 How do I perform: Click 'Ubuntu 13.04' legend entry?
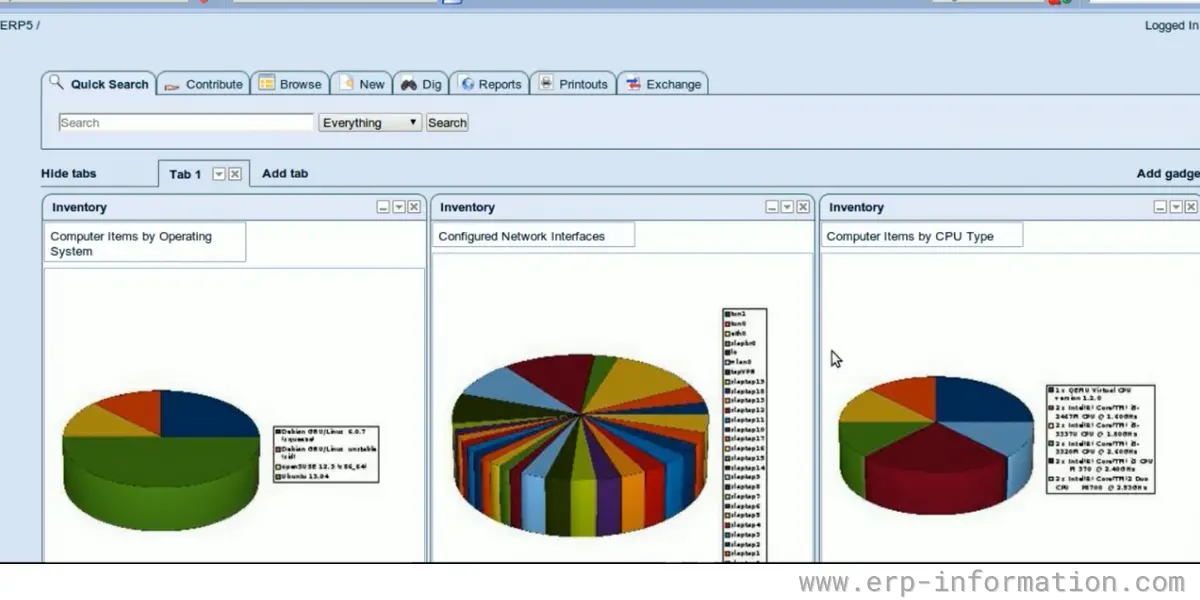point(302,477)
